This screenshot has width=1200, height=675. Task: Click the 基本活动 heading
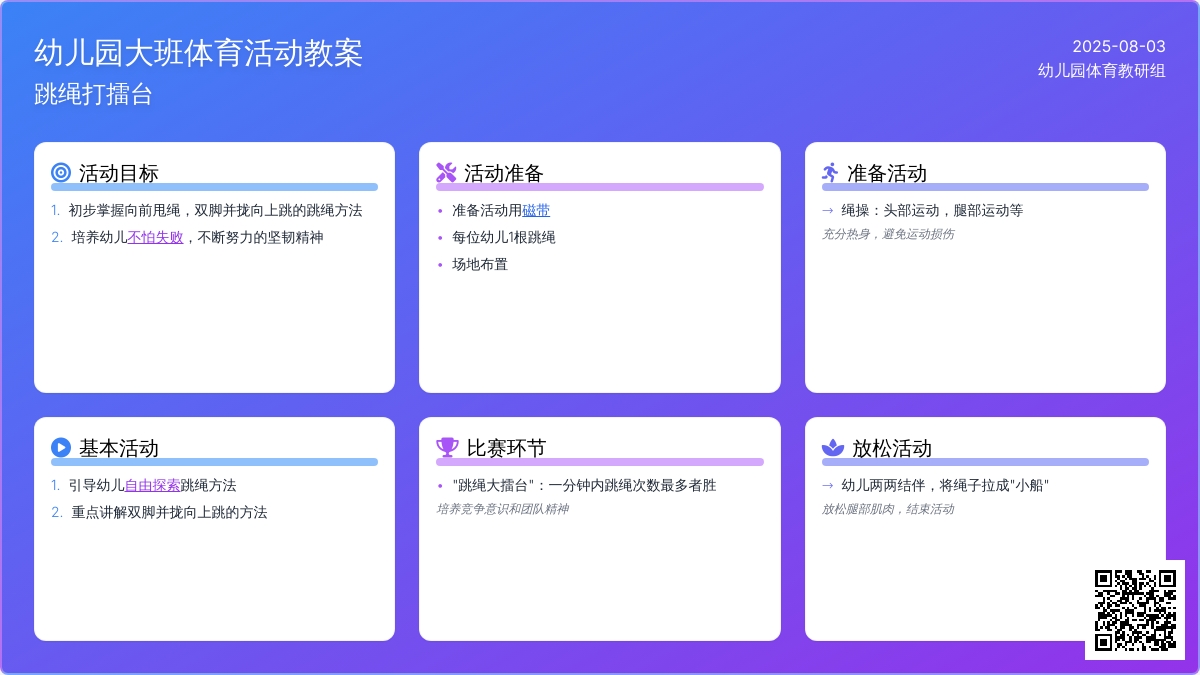(119, 448)
